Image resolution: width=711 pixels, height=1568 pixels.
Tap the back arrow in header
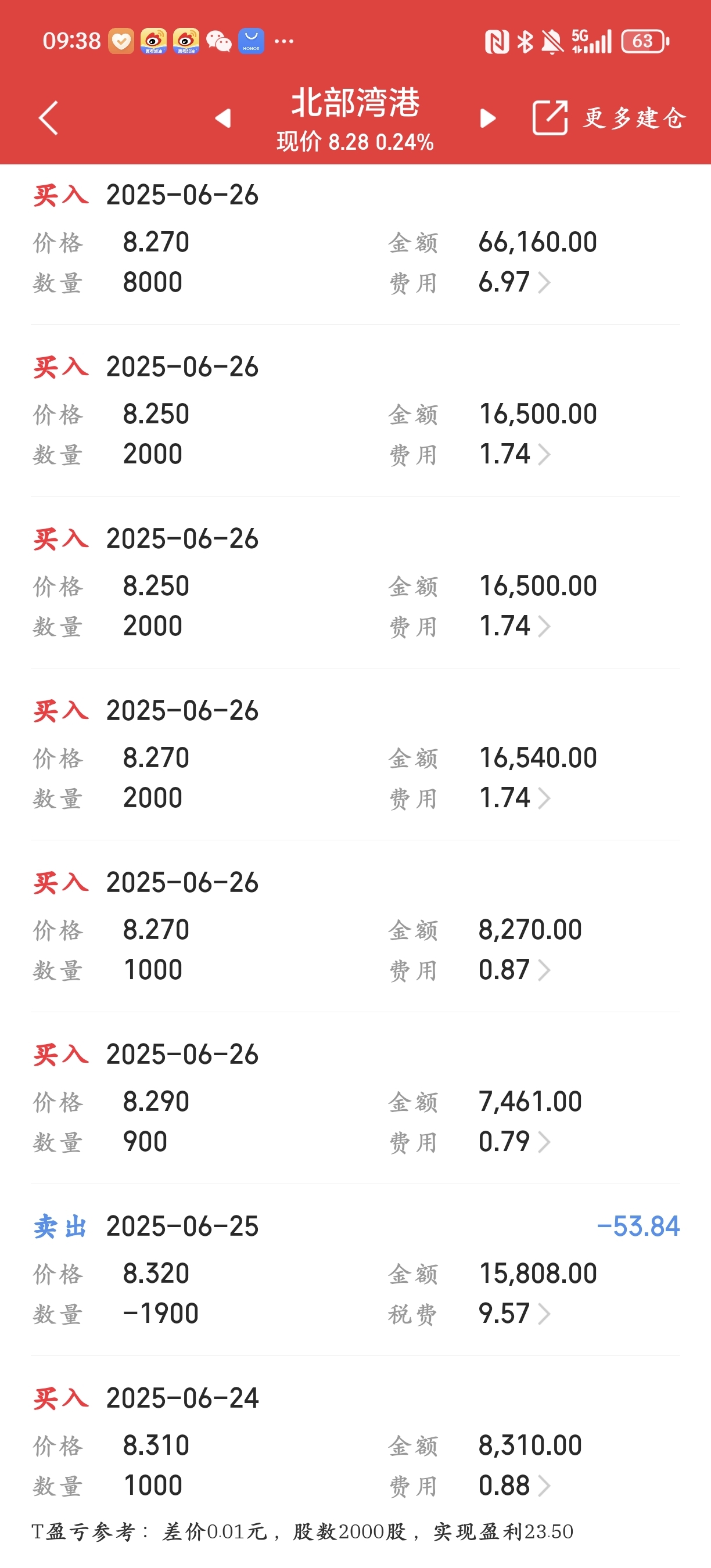pos(48,117)
